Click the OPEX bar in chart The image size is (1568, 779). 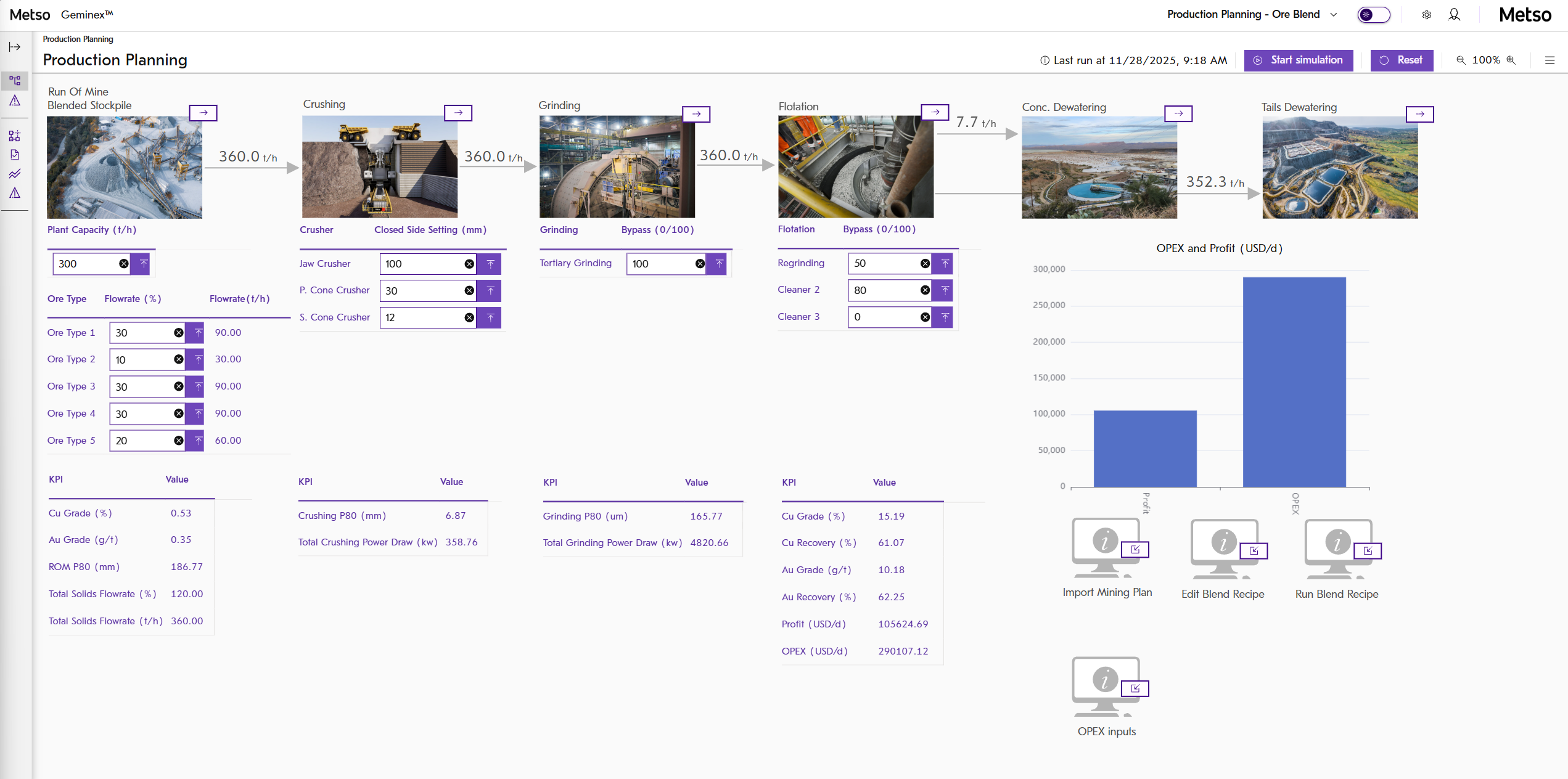[1294, 382]
